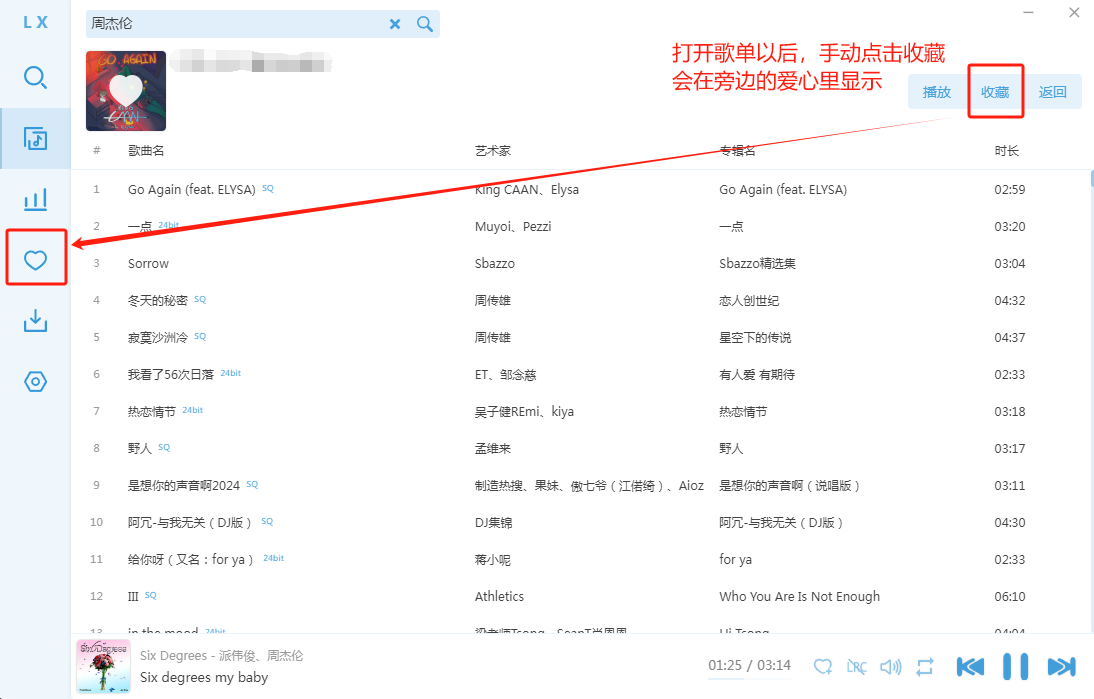Viewport: 1094px width, 699px height.
Task: Toggle the volume speaker icon
Action: 890,666
